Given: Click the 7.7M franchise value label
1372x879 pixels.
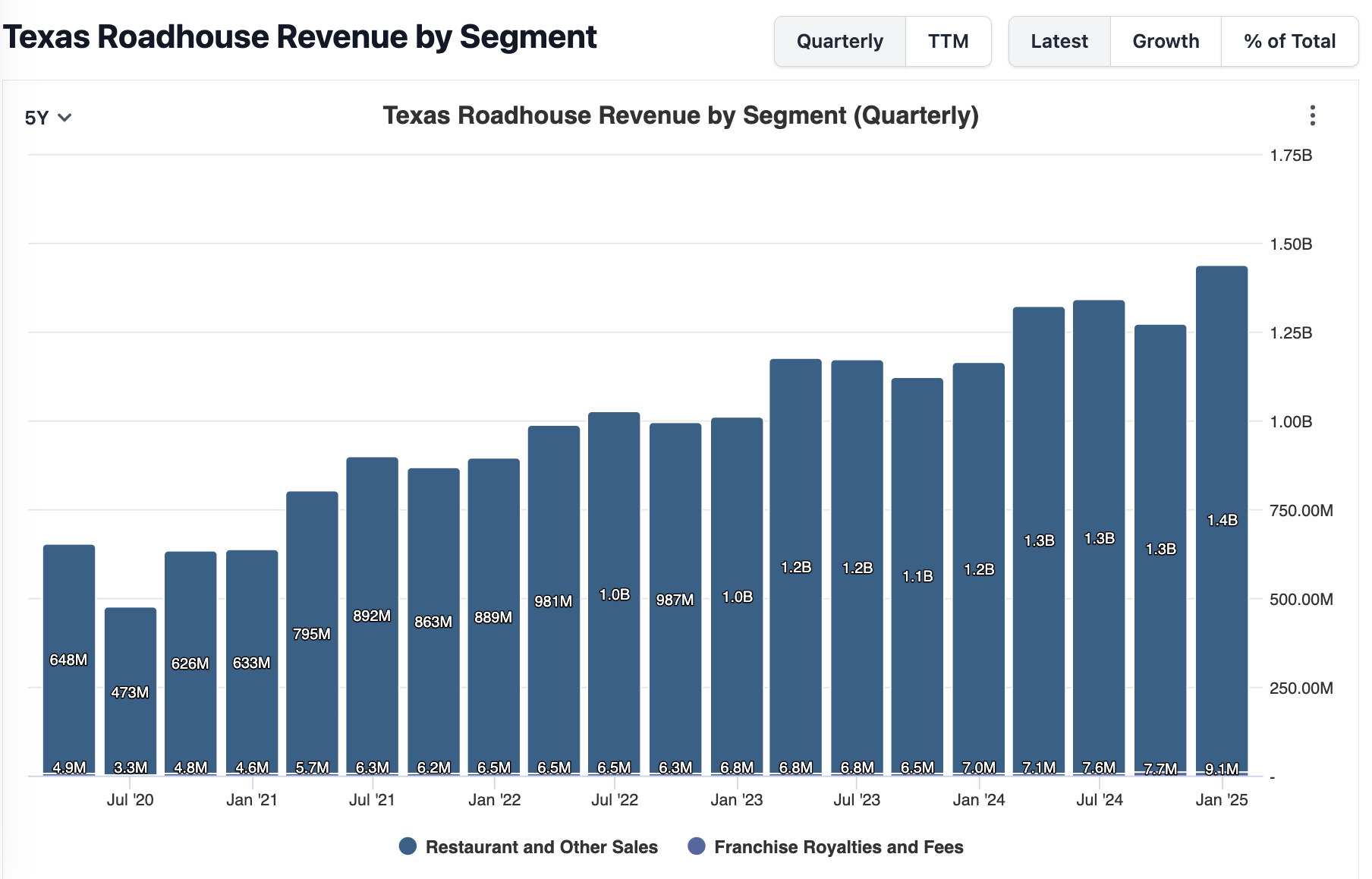Looking at the screenshot, I should click(x=1160, y=769).
